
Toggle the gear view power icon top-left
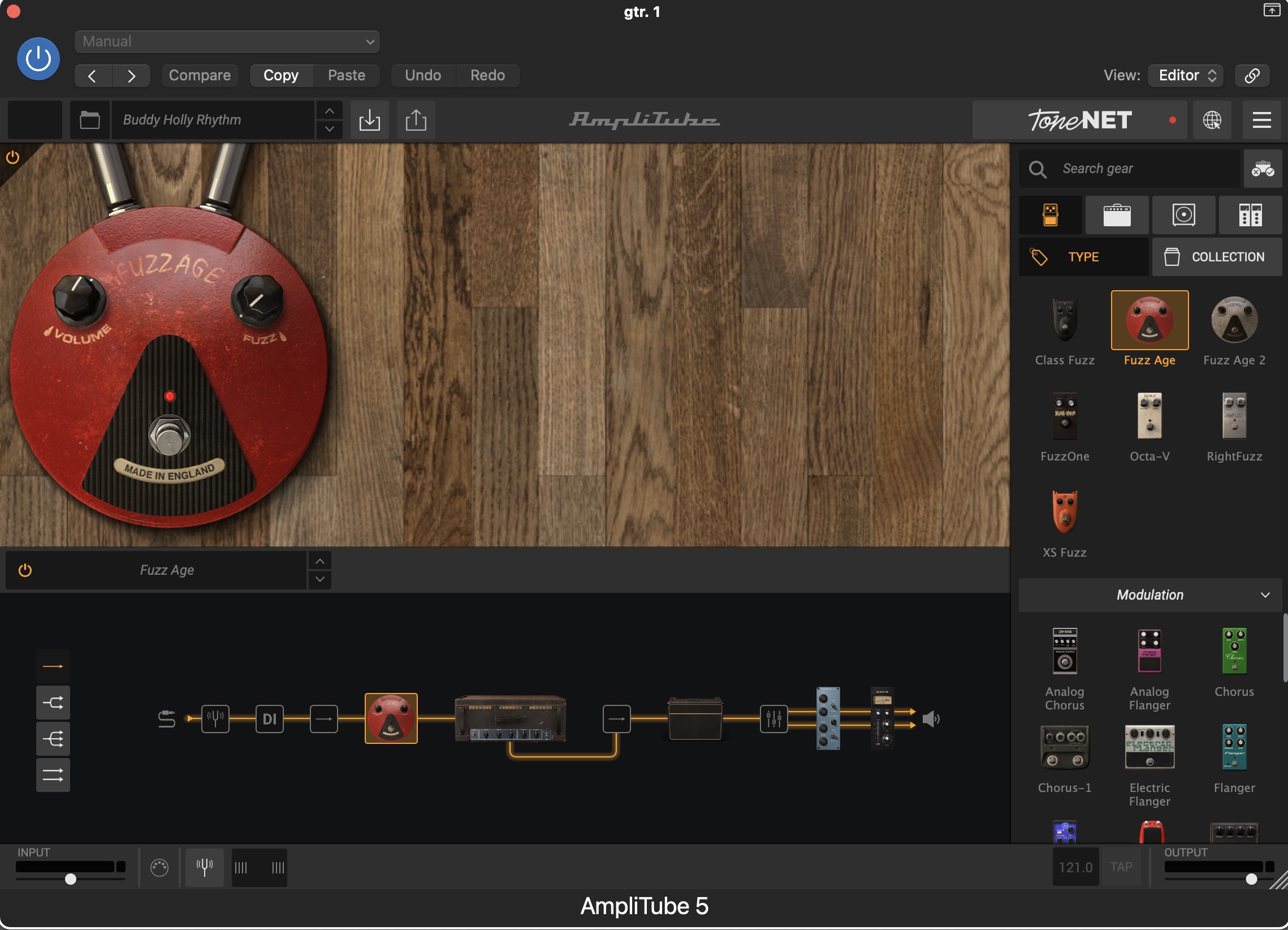[x=12, y=157]
